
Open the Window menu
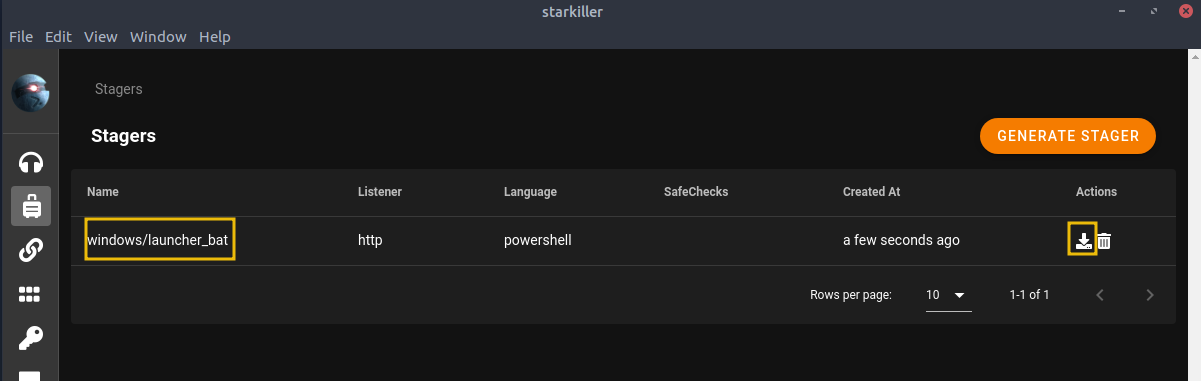pyautogui.click(x=158, y=37)
